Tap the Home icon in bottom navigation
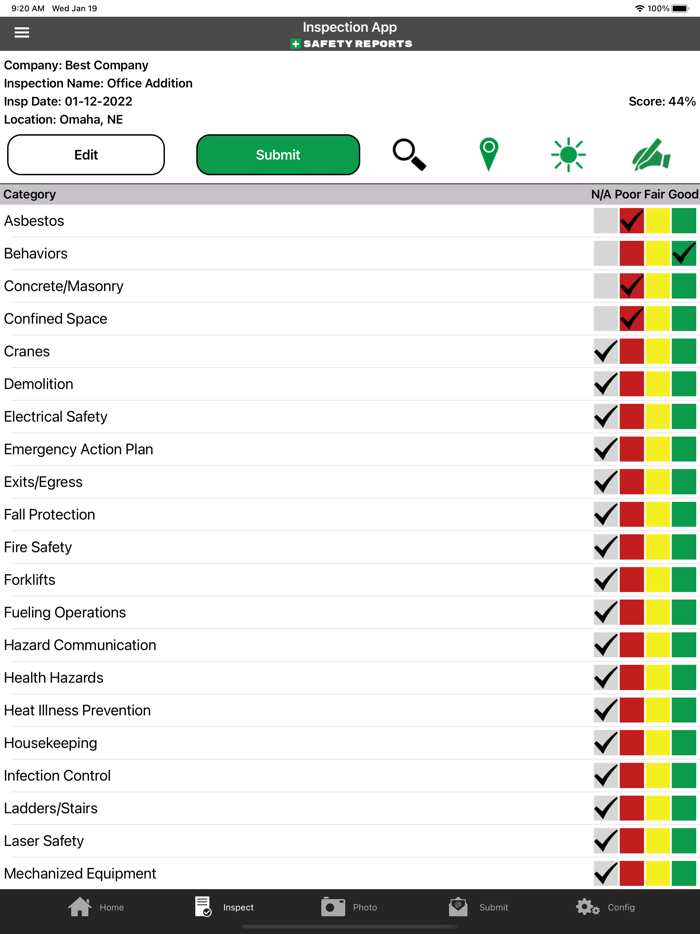 pyautogui.click(x=78, y=906)
